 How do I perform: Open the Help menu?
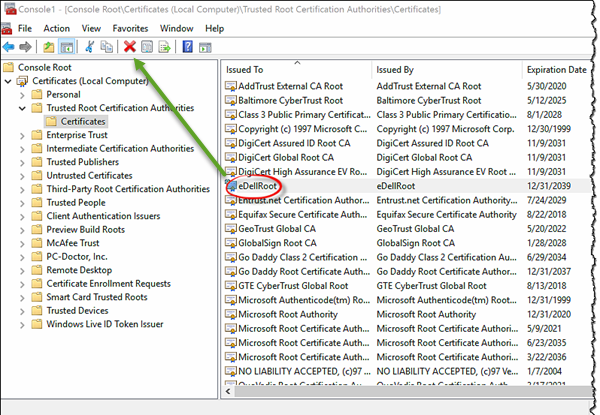coord(214,29)
